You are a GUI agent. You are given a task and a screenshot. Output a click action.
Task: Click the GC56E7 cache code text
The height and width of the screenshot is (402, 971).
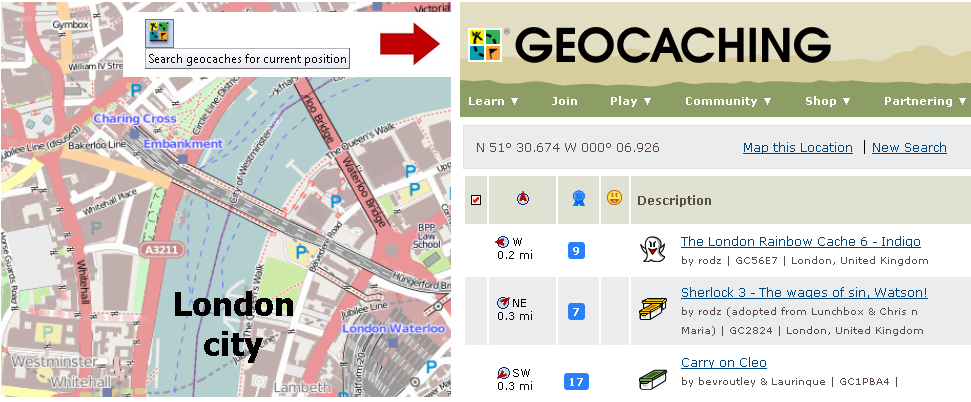click(x=756, y=261)
